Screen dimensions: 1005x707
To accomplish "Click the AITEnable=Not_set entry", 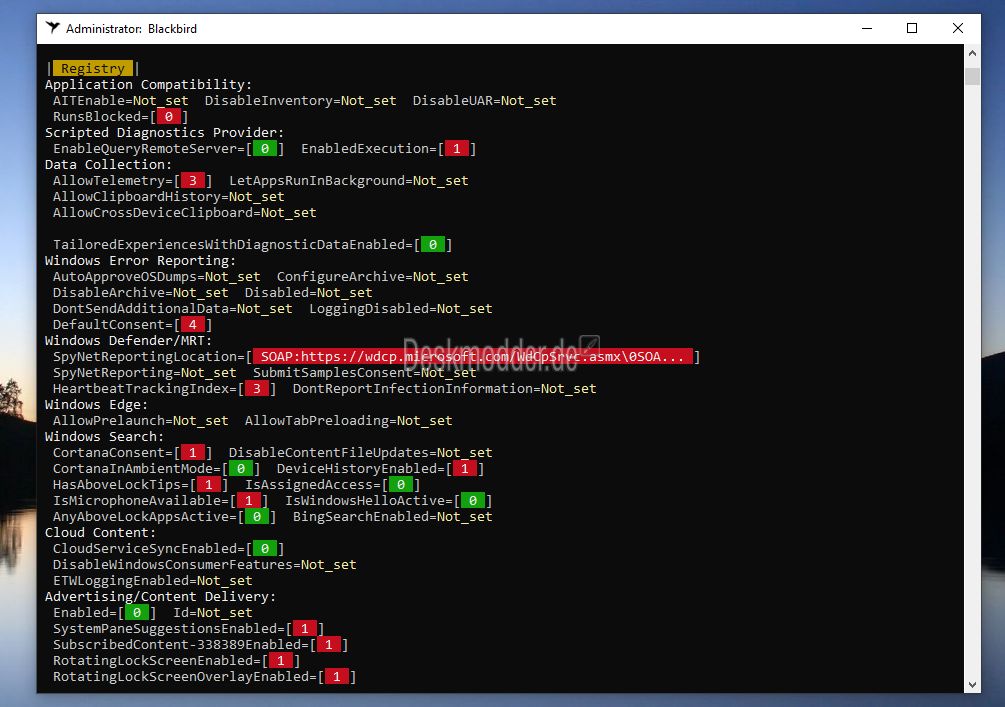I will pos(120,101).
